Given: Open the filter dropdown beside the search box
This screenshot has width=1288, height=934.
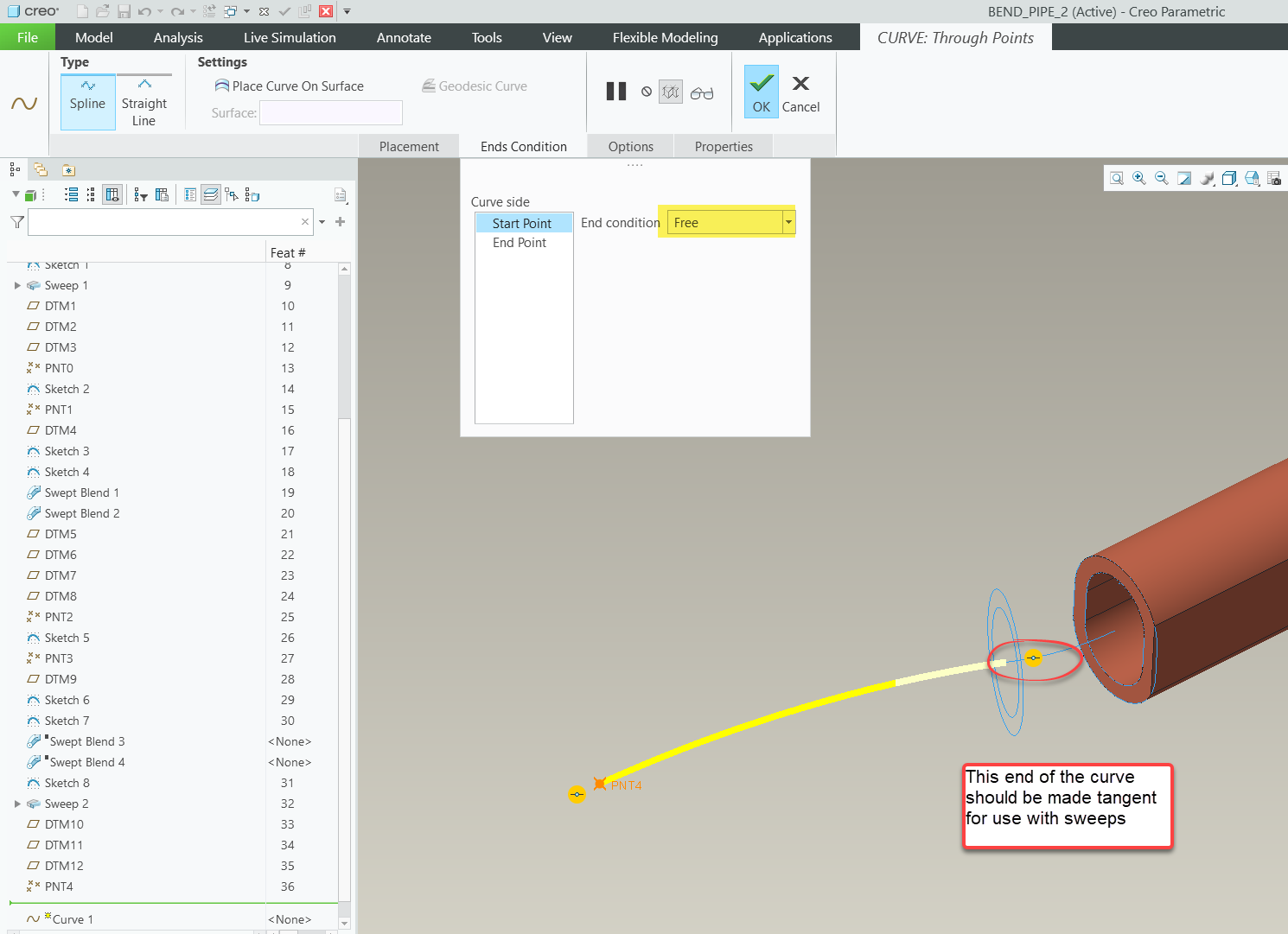Looking at the screenshot, I should click(321, 222).
